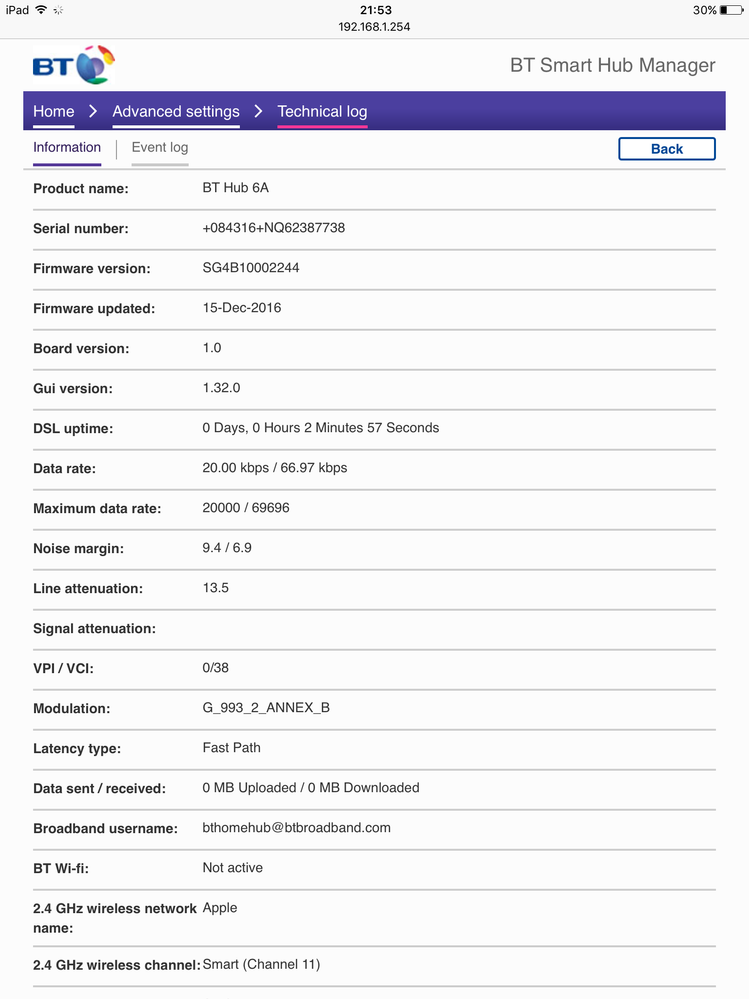Click chevron after Advanced settings breadcrumb
The image size is (749, 999).
point(258,111)
